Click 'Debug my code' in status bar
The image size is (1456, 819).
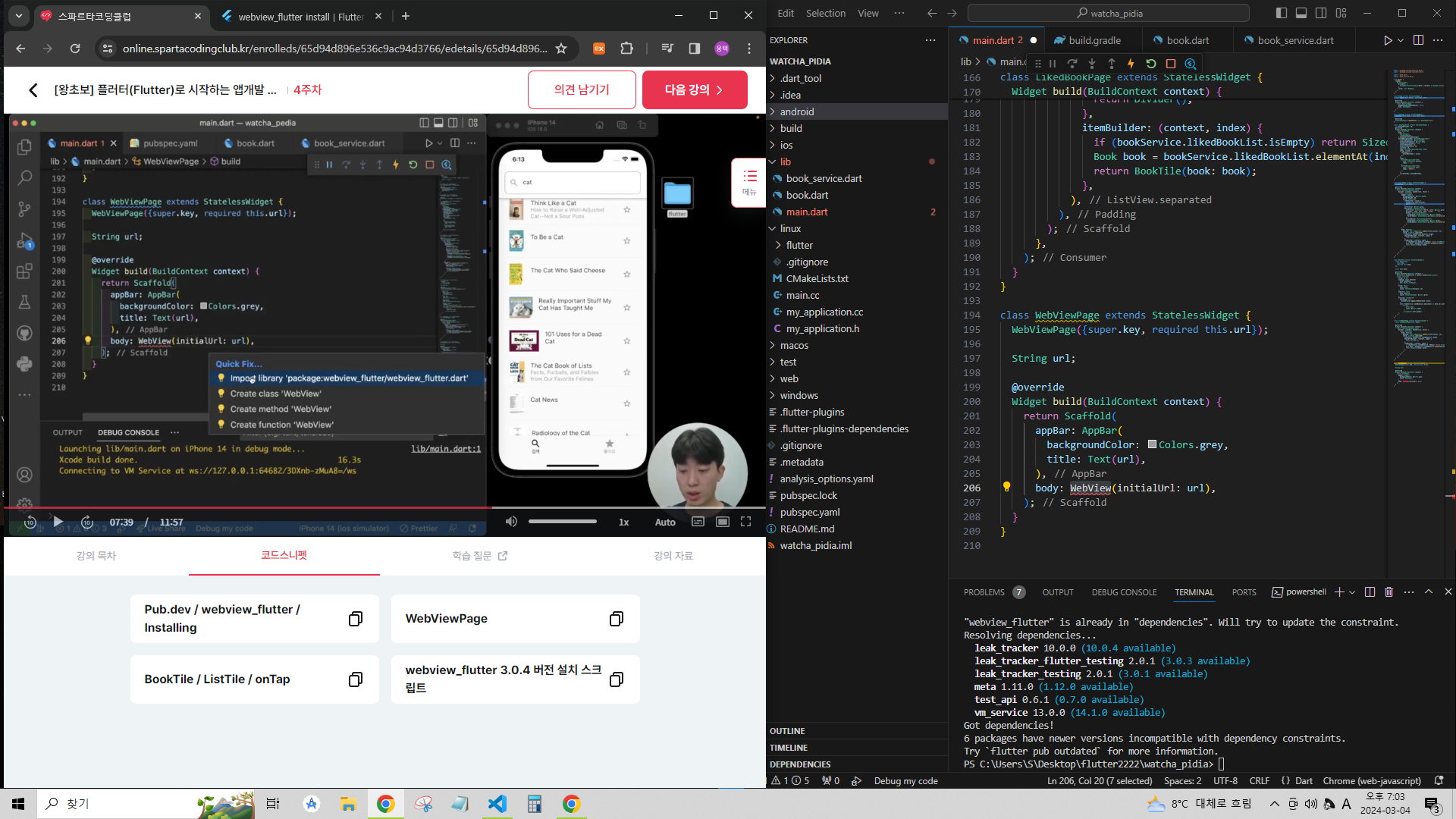click(x=905, y=781)
